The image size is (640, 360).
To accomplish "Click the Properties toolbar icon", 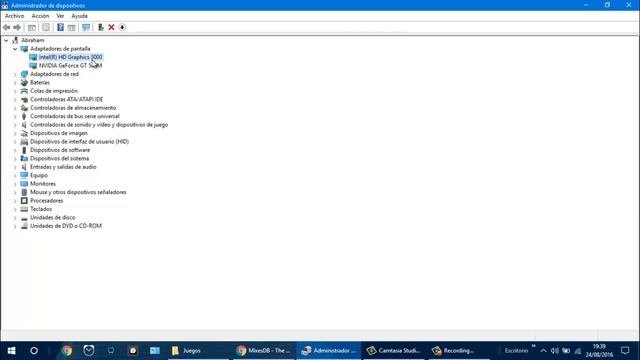I will 46,27.
